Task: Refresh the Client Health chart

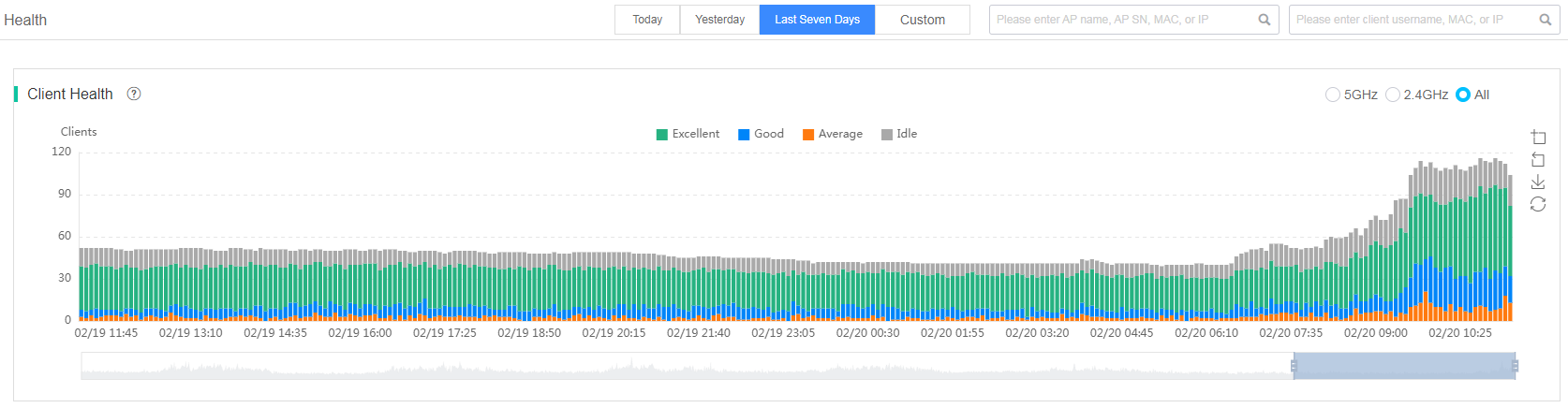Action: click(1538, 204)
